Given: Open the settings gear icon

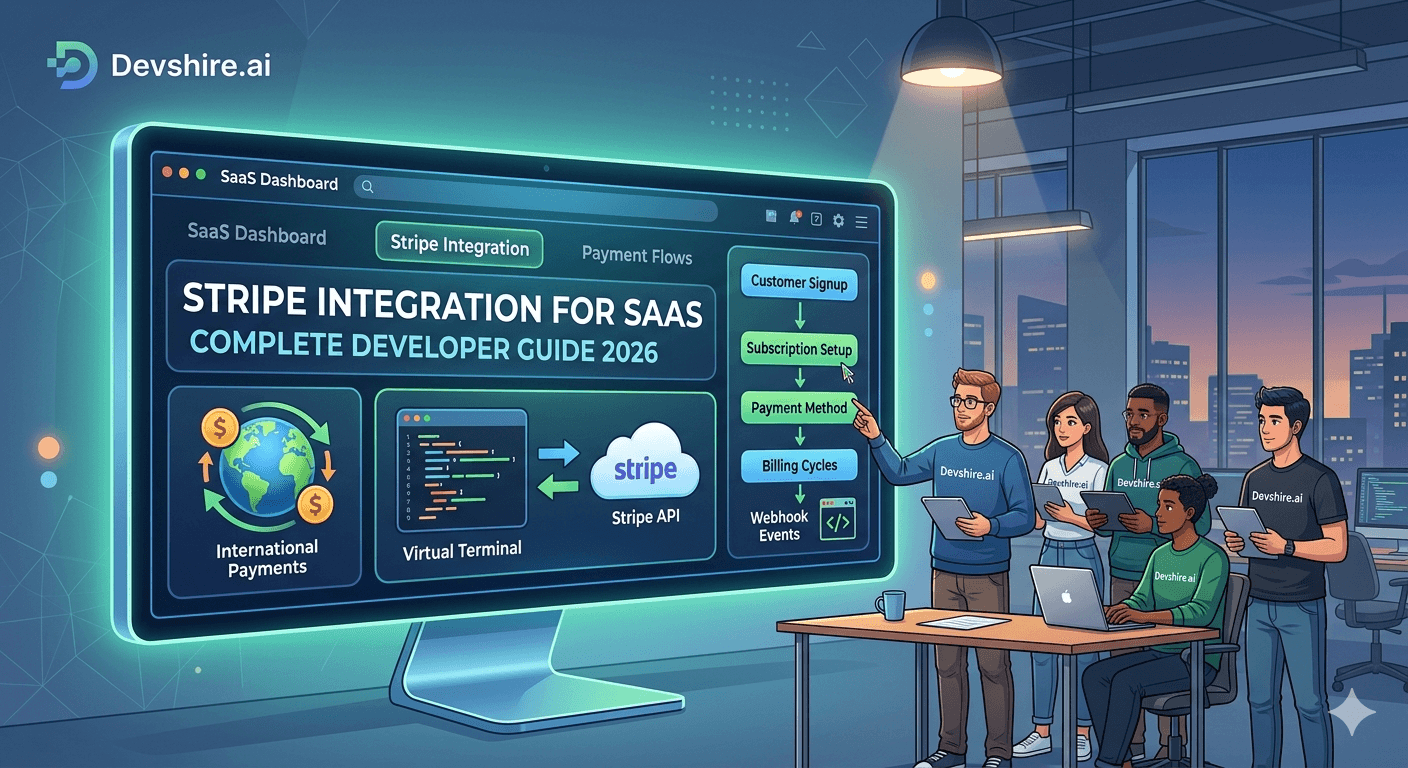Looking at the screenshot, I should (x=838, y=220).
